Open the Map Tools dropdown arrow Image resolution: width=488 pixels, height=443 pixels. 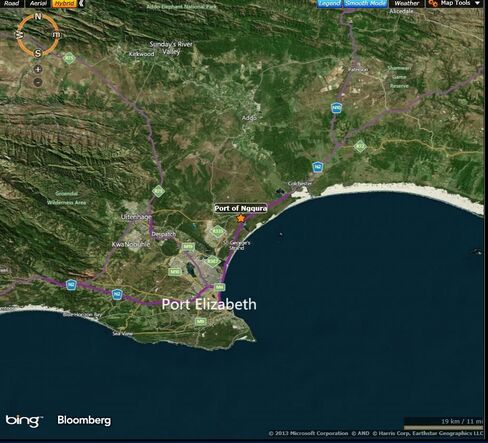point(477,3)
